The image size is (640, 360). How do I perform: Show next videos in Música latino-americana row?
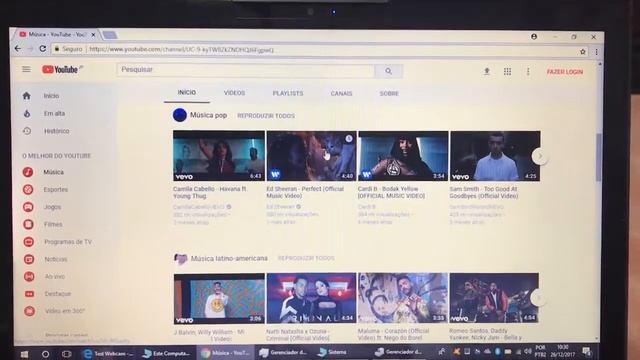pos(538,298)
